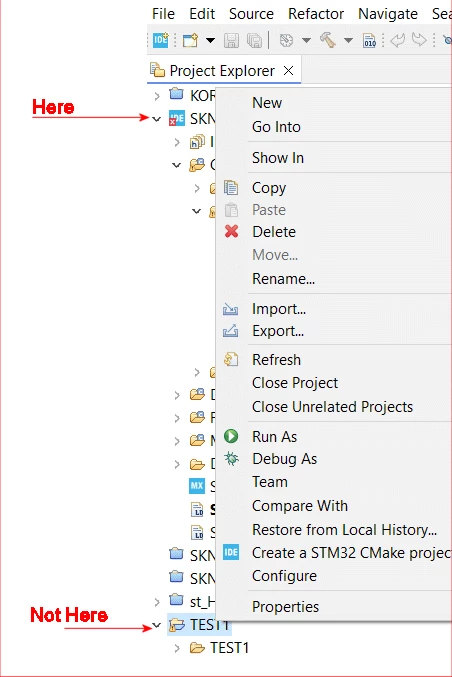This screenshot has height=677, width=452.
Task: Choose Delete from the context menu
Action: pos(274,232)
